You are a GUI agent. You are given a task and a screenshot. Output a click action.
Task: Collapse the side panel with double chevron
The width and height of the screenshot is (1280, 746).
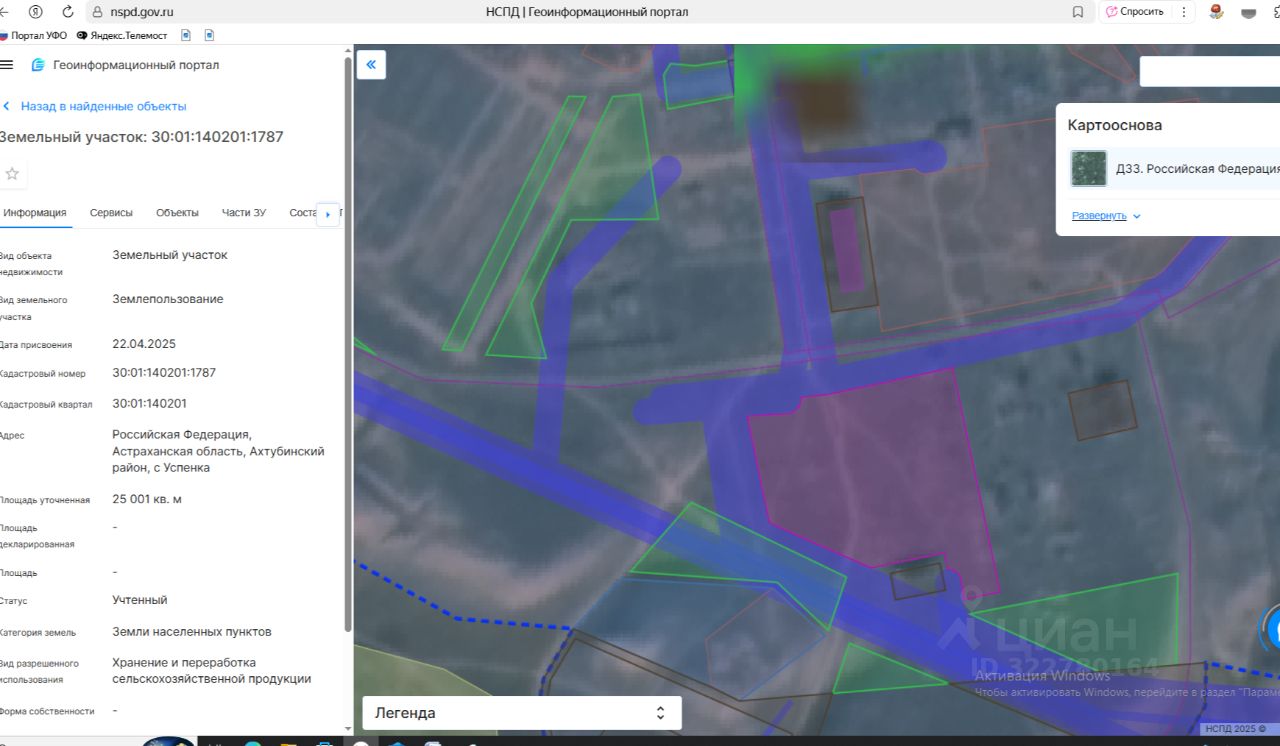[x=371, y=65]
